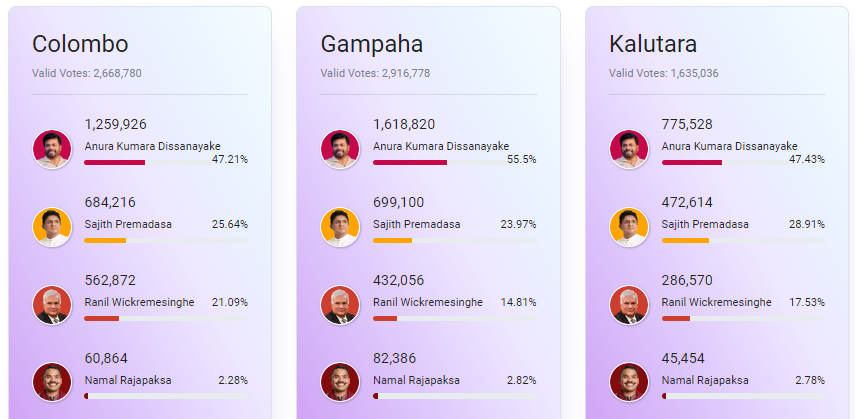Click Sajith Premadasa's orange bar in Gampaha

392,240
